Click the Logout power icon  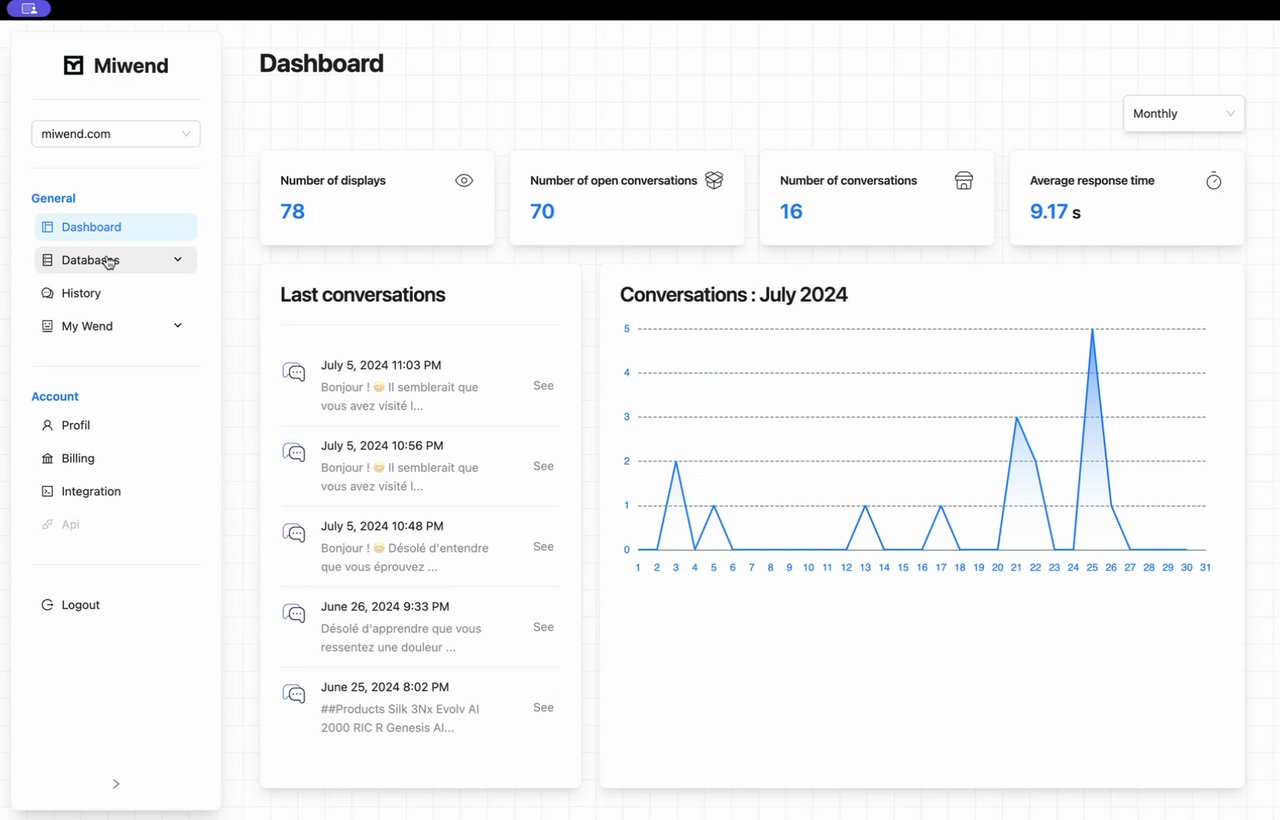(47, 605)
